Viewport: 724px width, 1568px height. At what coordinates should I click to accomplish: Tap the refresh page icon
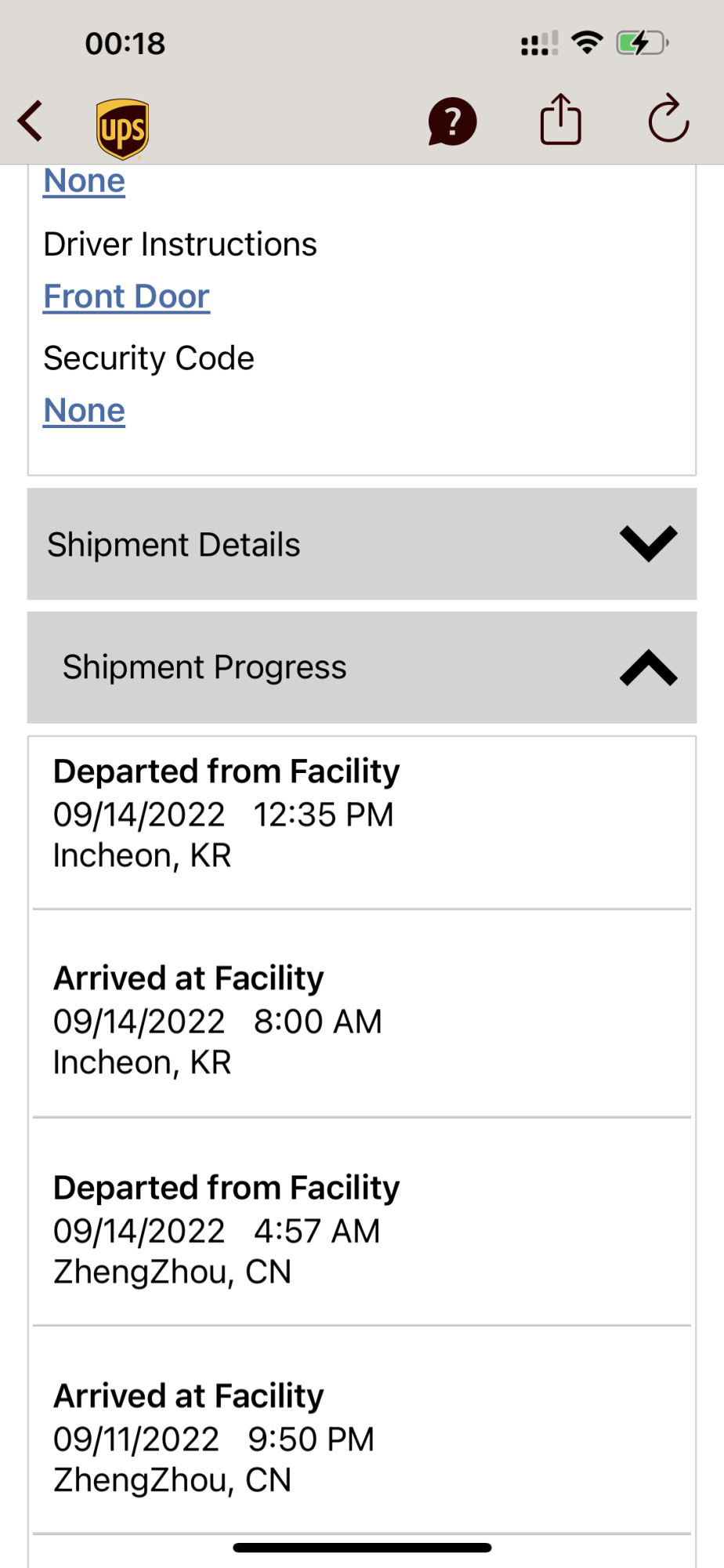668,120
